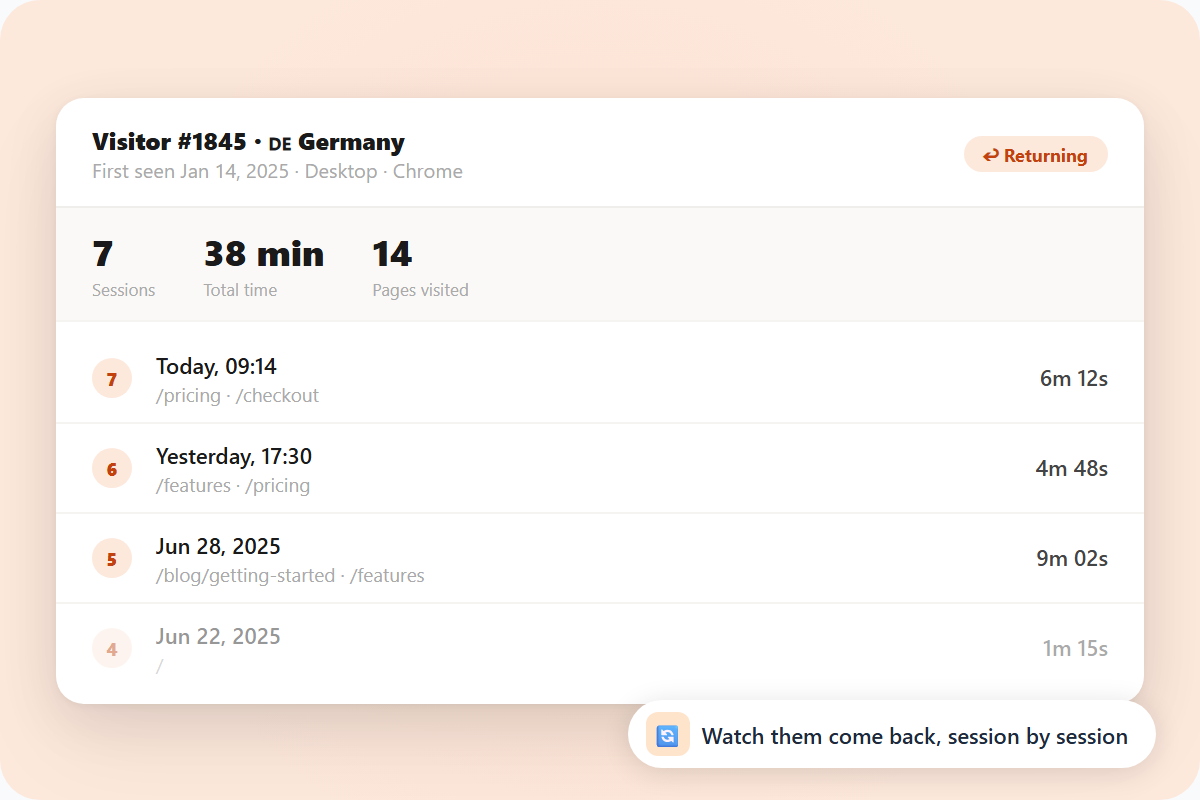Open the Jun 22, 2025 session
This screenshot has width=1200, height=800.
[x=600, y=649]
